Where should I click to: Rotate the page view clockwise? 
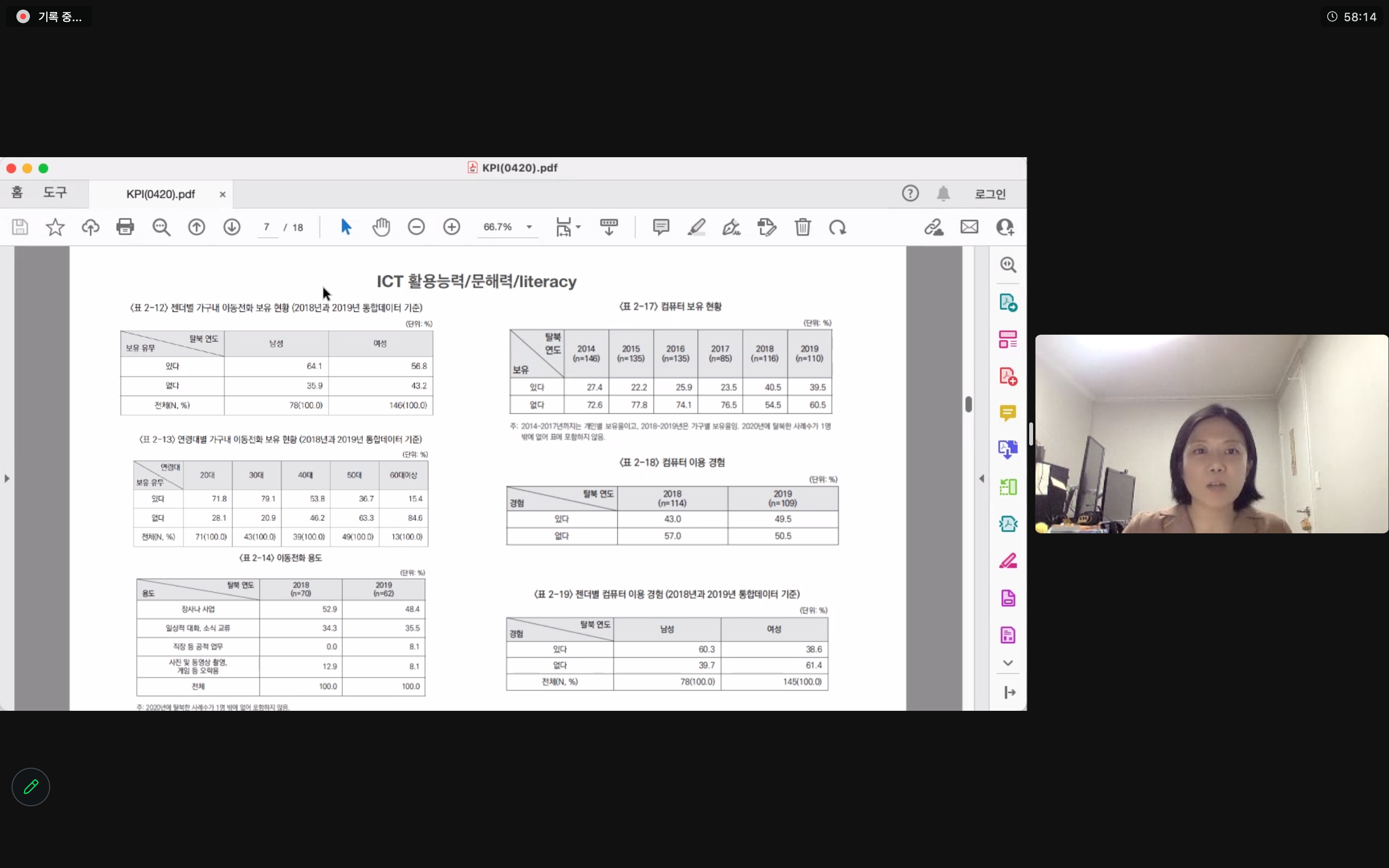[x=837, y=227]
